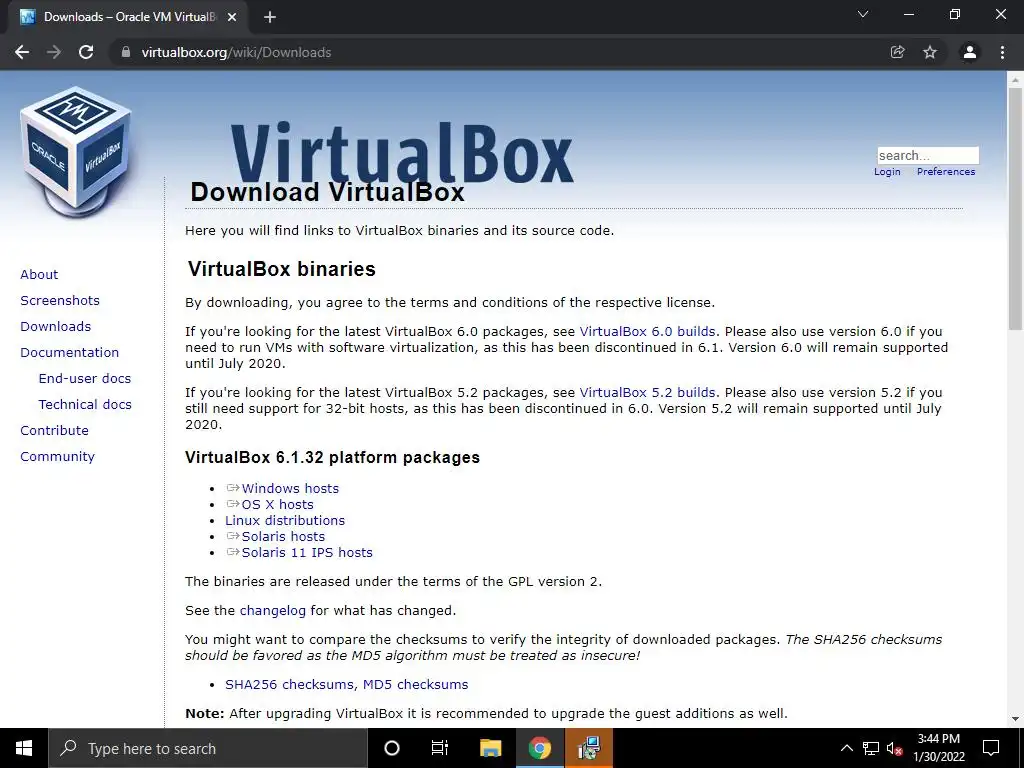Open the installer app on the taskbar
The width and height of the screenshot is (1024, 768).
click(589, 748)
